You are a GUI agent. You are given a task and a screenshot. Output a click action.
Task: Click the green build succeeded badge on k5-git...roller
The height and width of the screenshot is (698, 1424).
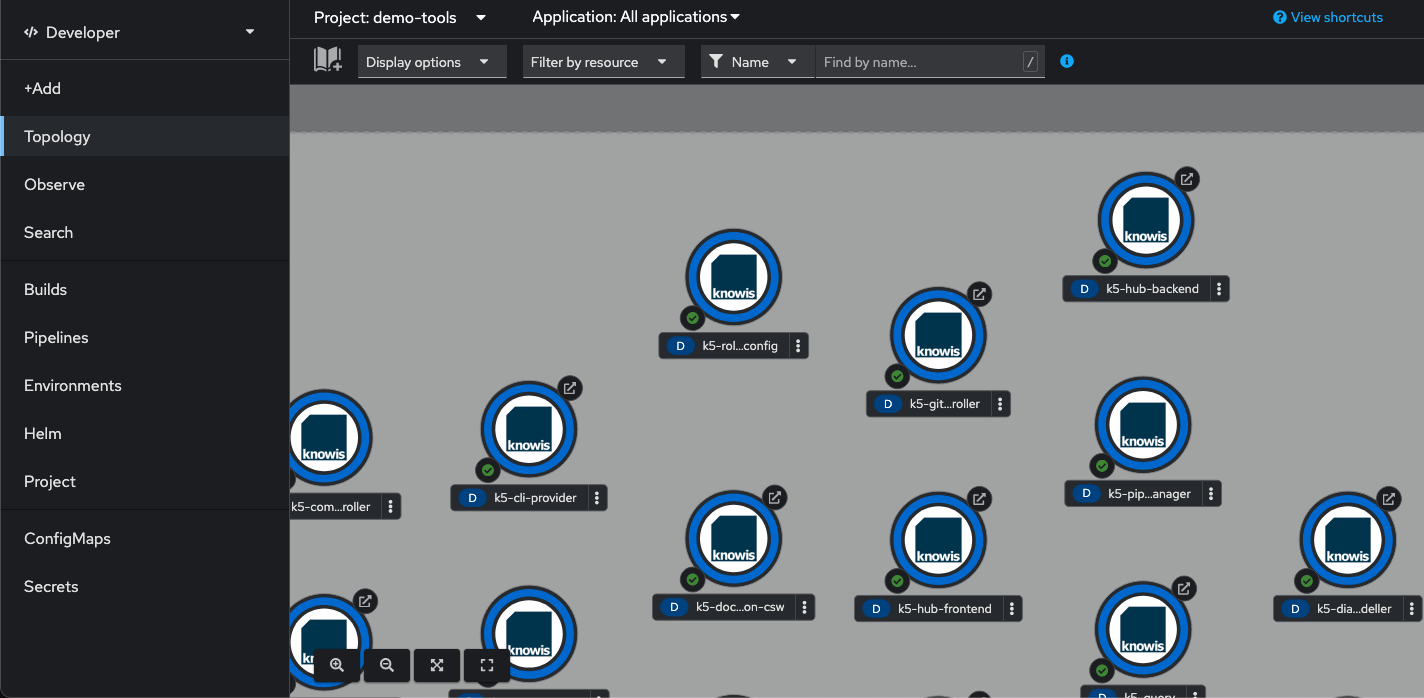pos(897,376)
